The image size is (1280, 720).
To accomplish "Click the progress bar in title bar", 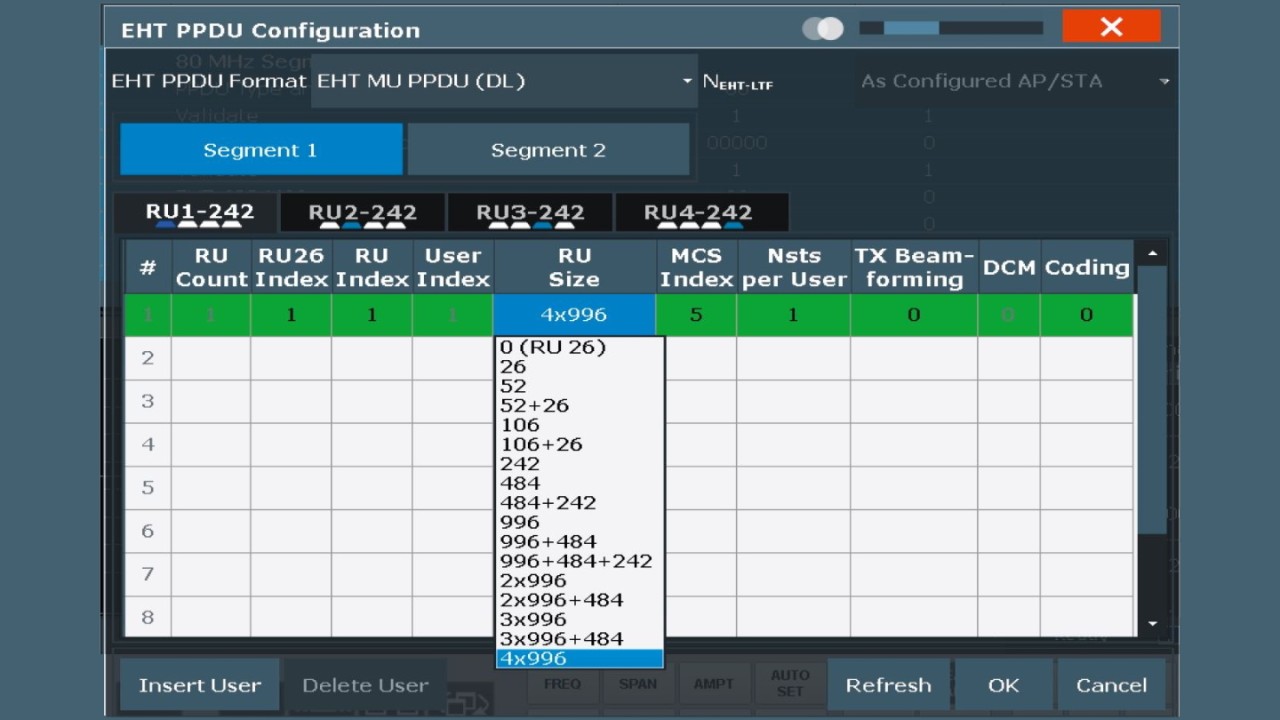I will coord(951,28).
